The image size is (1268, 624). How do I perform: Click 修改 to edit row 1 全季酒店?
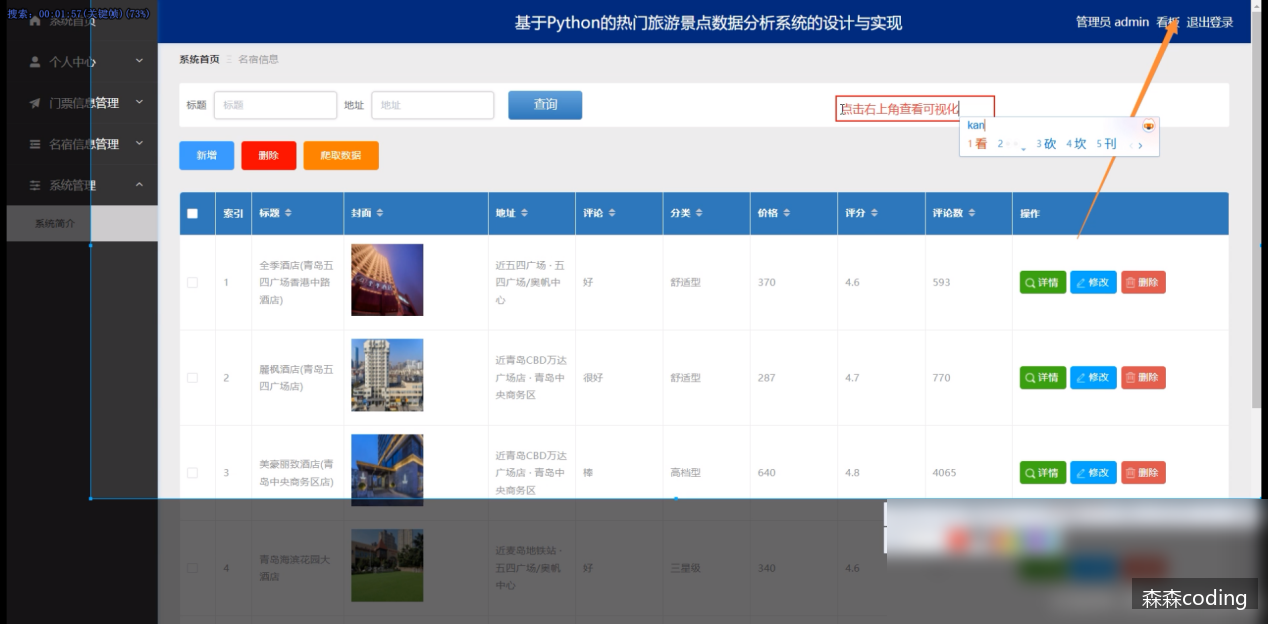(1093, 283)
